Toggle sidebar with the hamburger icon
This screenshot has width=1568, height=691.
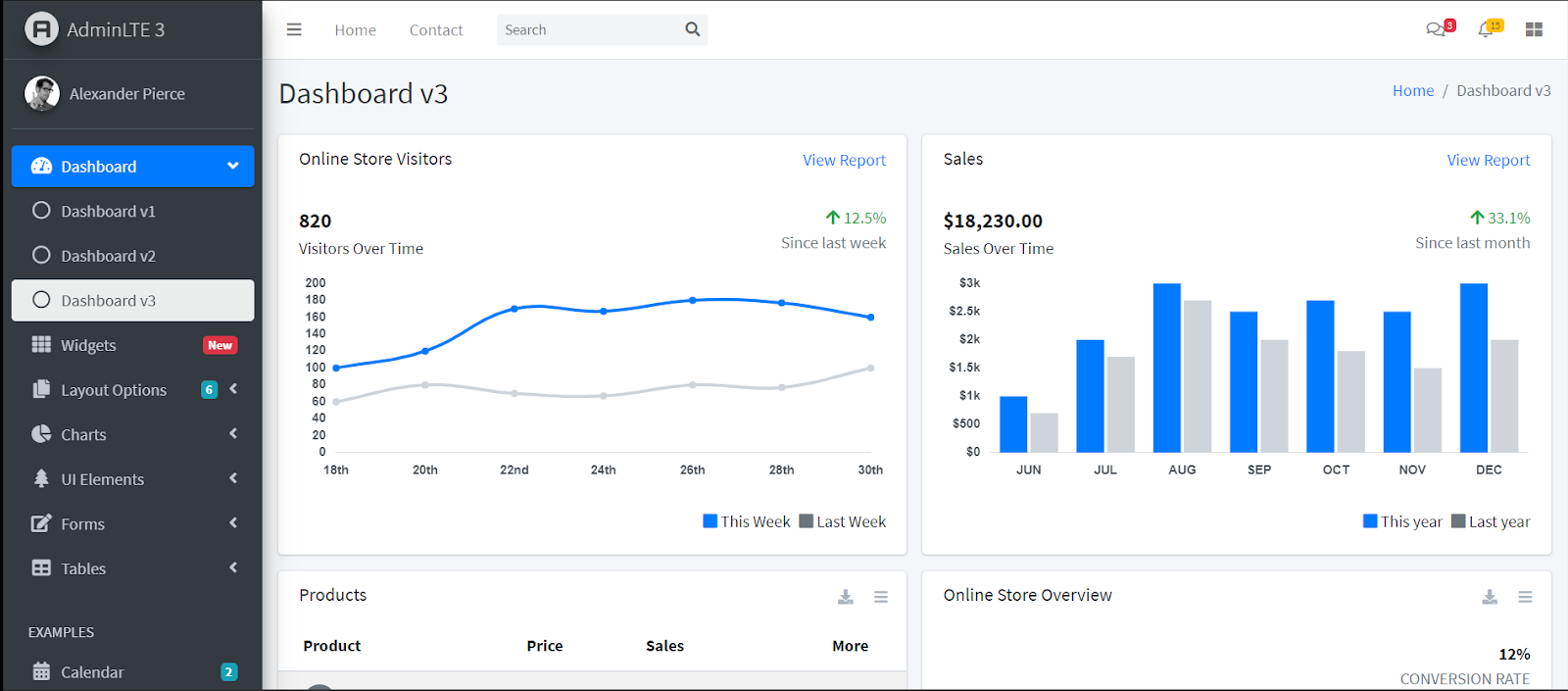(x=294, y=29)
